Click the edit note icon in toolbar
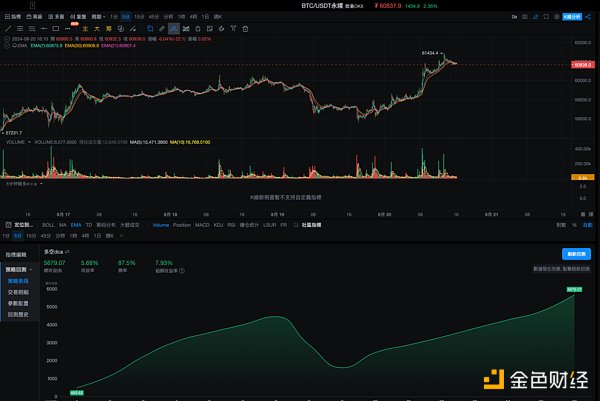Image resolution: width=600 pixels, height=401 pixels. (210, 29)
